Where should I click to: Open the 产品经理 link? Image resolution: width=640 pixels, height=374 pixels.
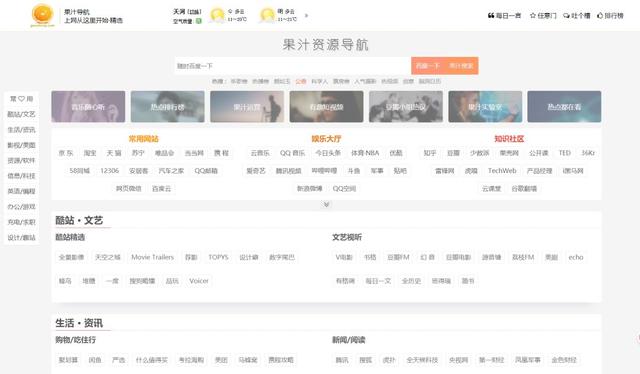click(539, 171)
